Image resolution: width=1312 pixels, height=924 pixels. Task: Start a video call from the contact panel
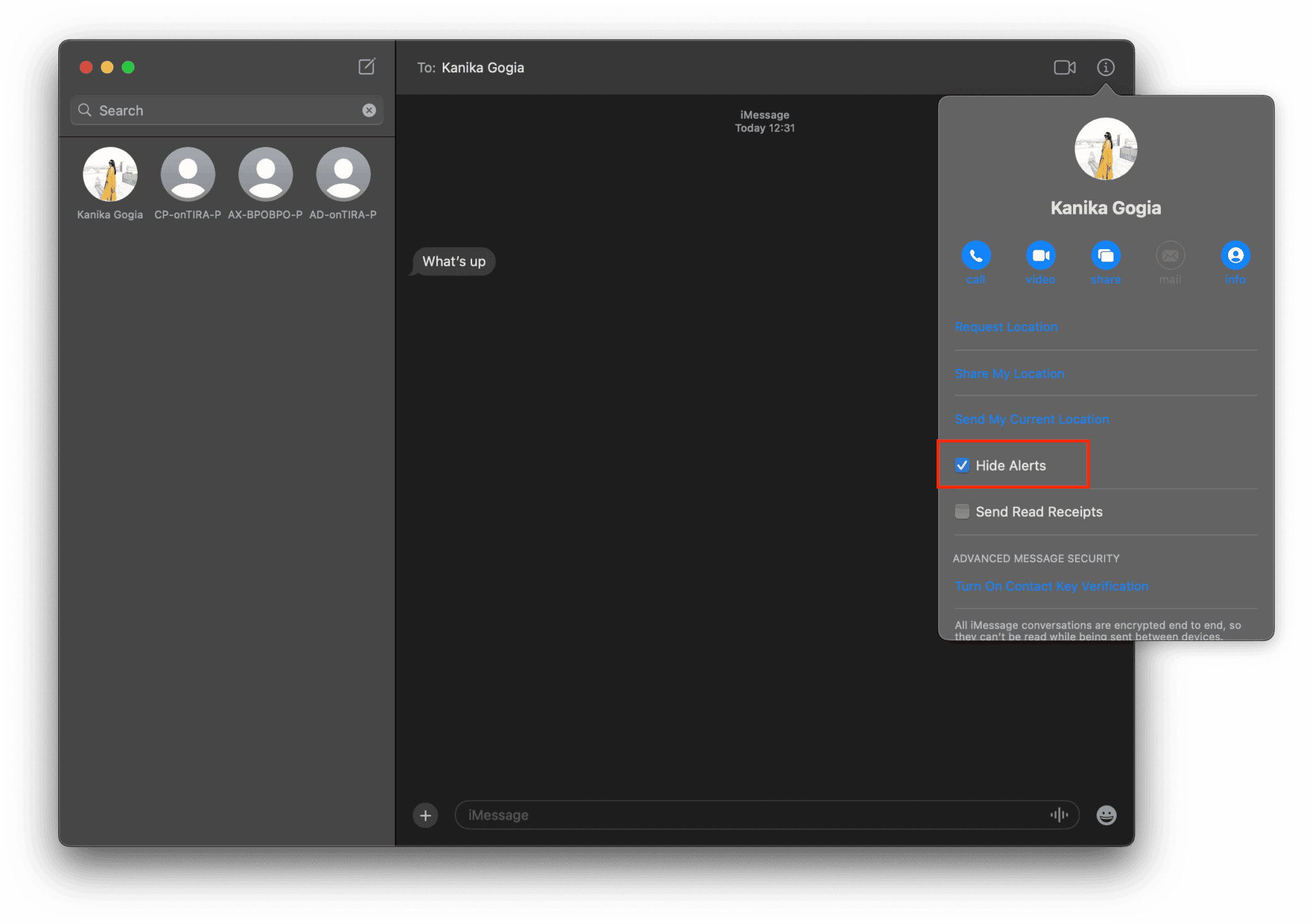(x=1040, y=255)
